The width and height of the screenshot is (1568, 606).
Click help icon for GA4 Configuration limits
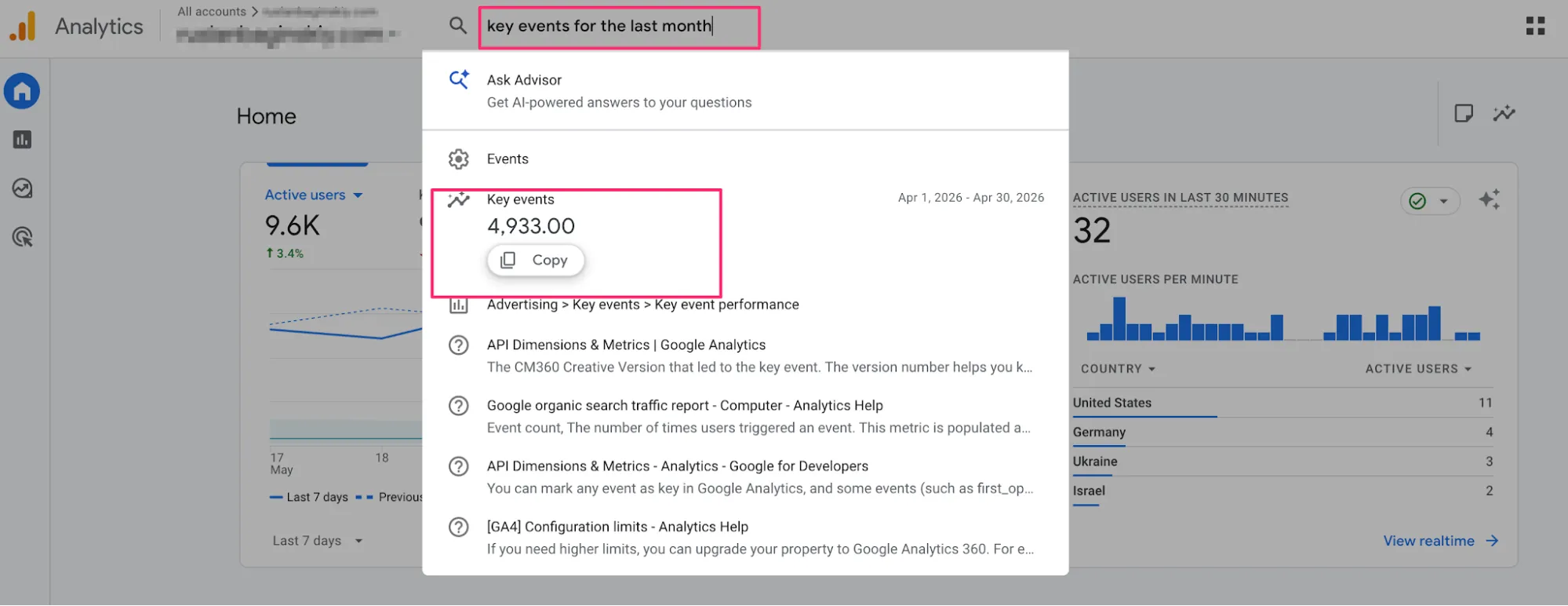(x=459, y=527)
